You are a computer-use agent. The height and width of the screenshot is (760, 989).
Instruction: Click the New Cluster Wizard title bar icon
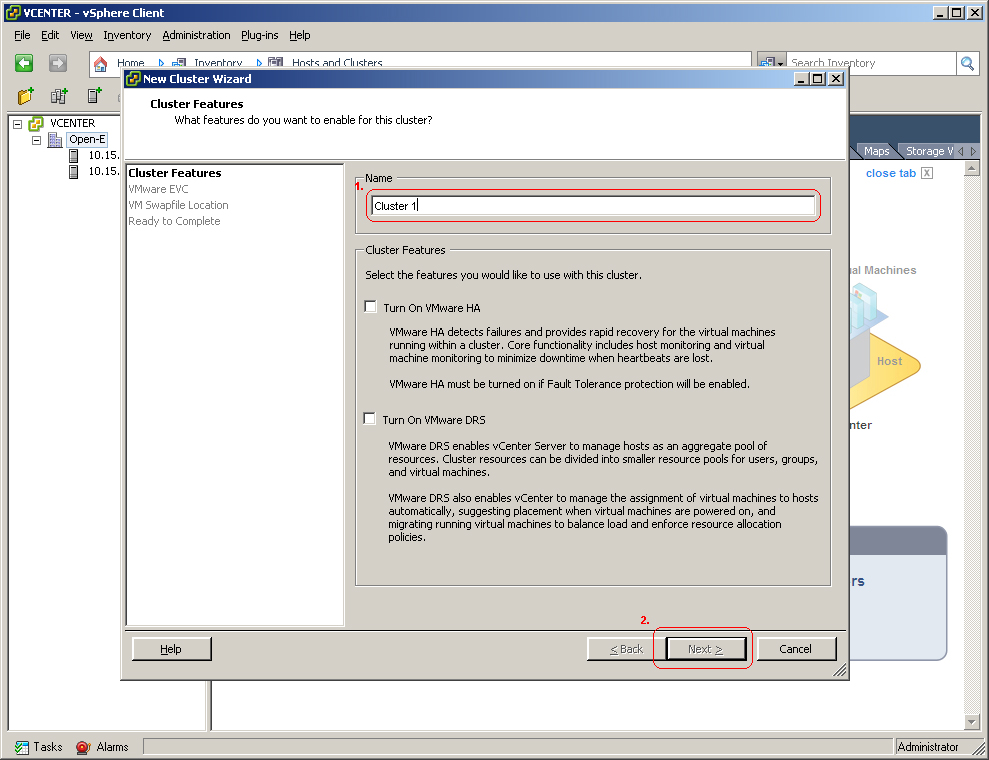coord(133,79)
